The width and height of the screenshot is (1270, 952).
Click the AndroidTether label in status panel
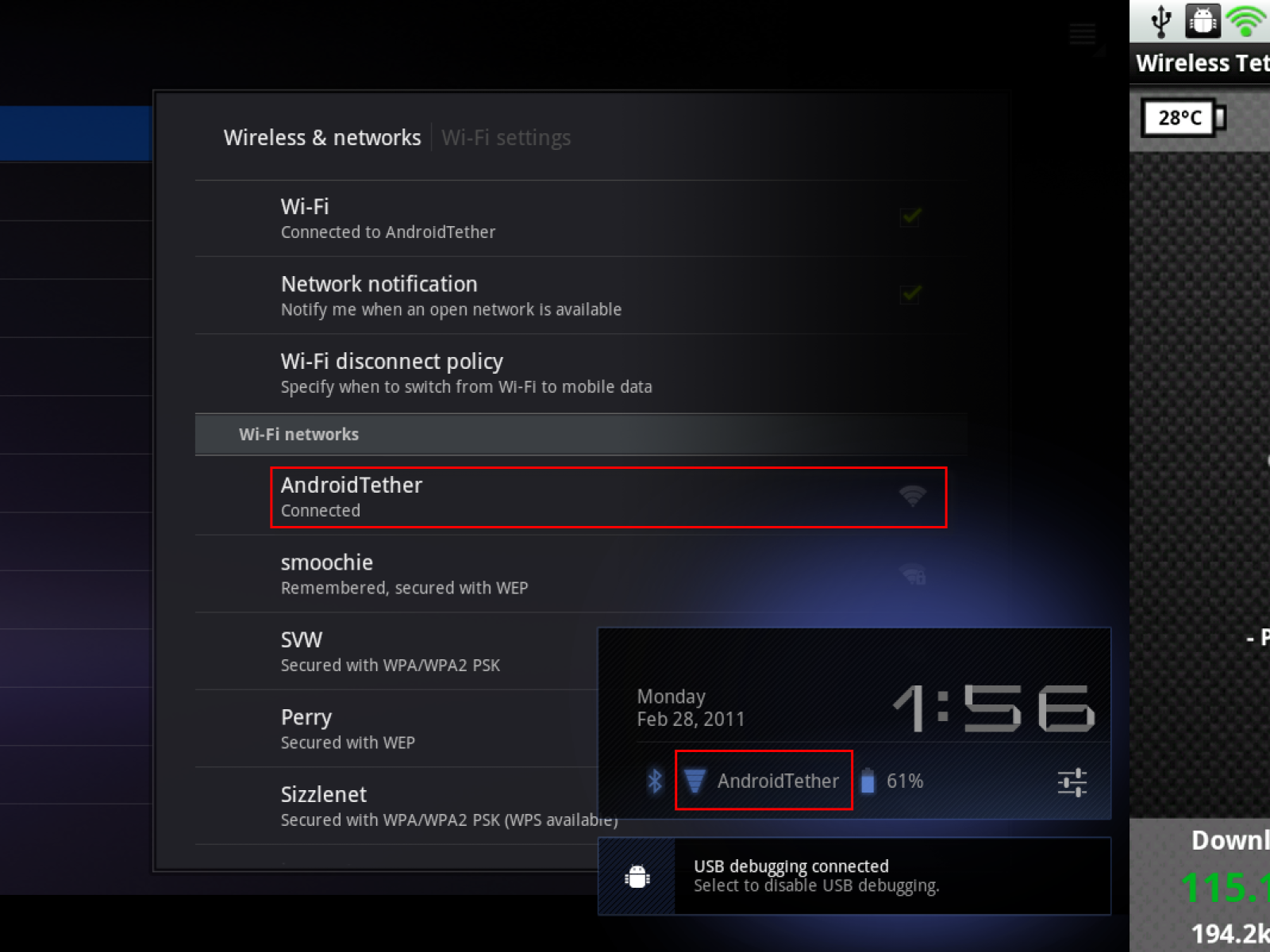tap(778, 781)
